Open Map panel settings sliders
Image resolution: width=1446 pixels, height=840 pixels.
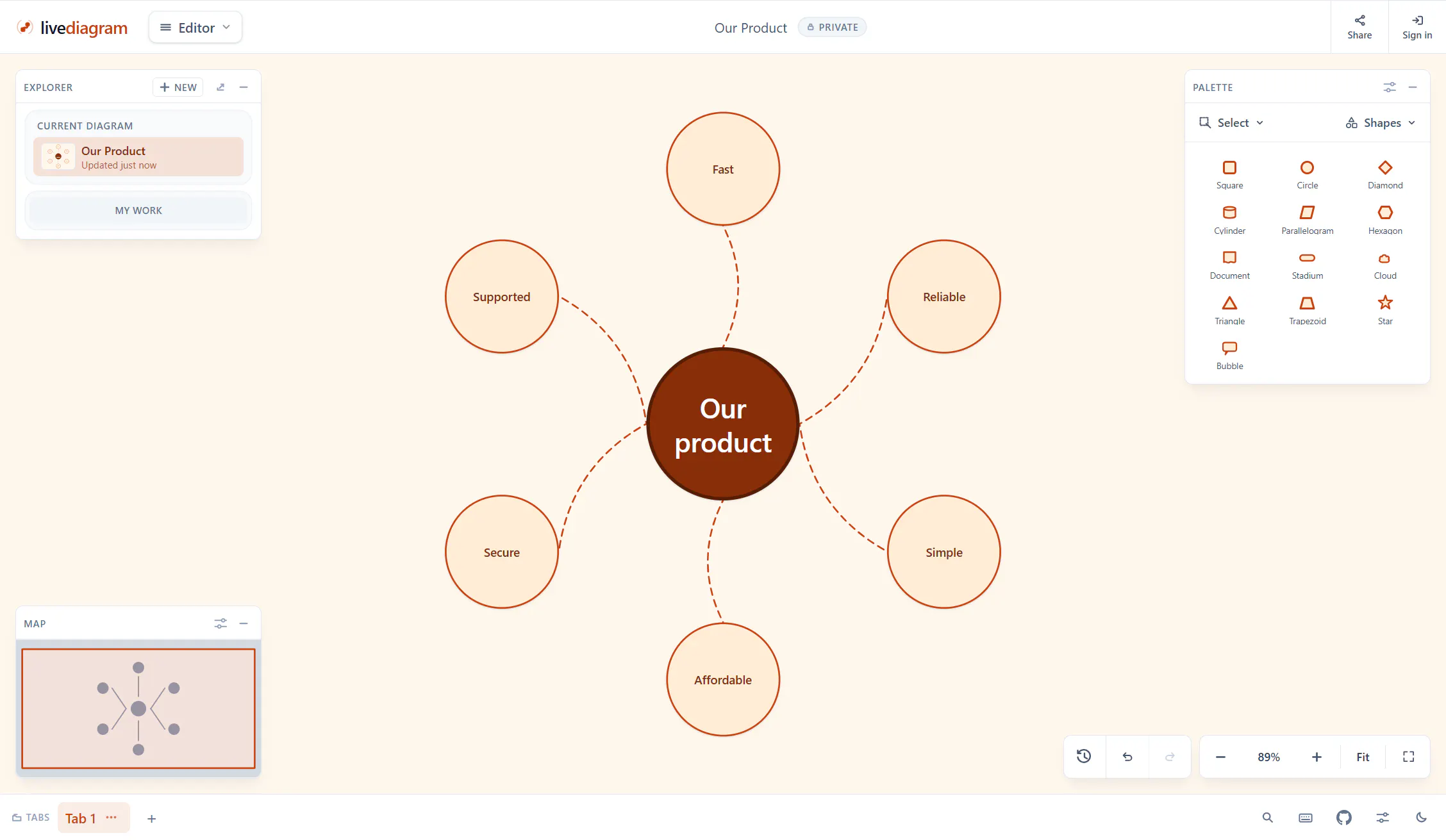[x=220, y=623]
